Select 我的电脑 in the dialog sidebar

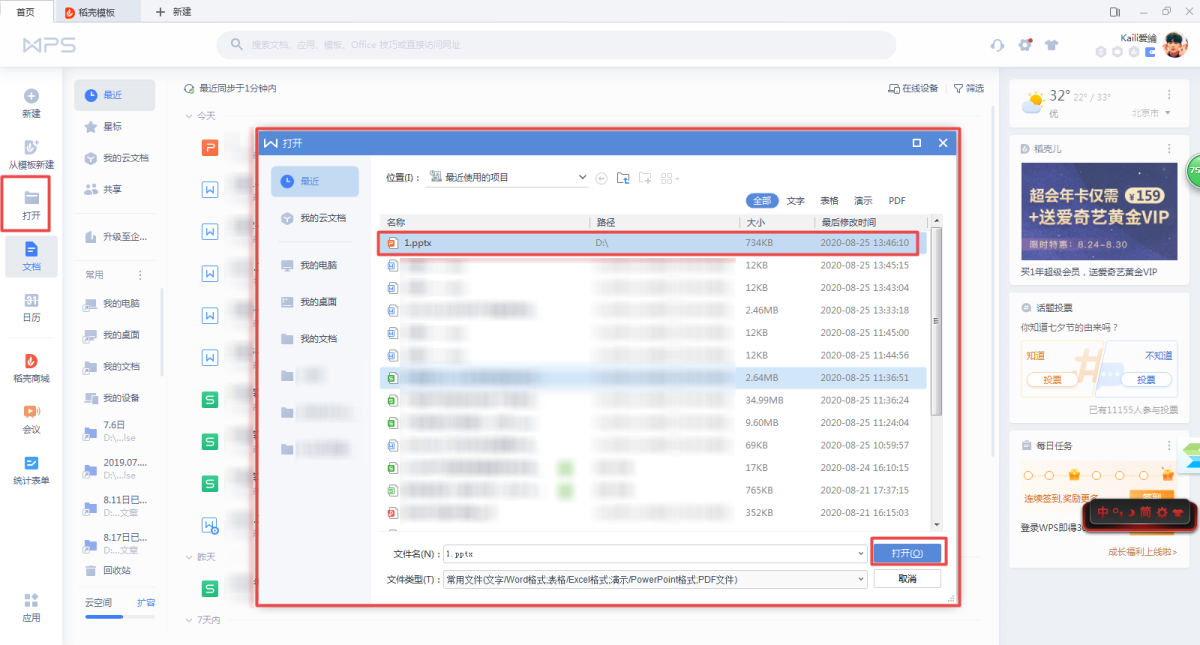pyautogui.click(x=318, y=265)
